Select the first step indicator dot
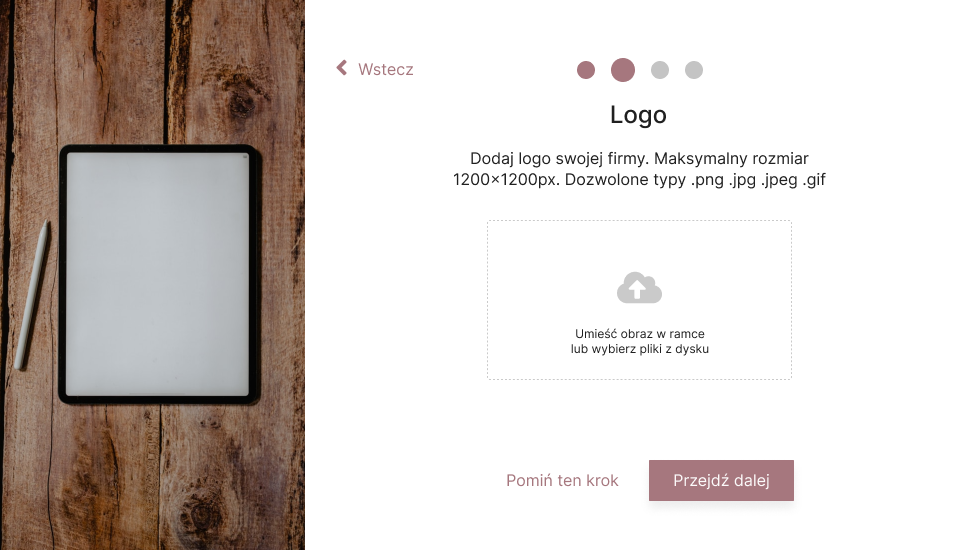Viewport: 954px width, 550px height. pyautogui.click(x=586, y=70)
